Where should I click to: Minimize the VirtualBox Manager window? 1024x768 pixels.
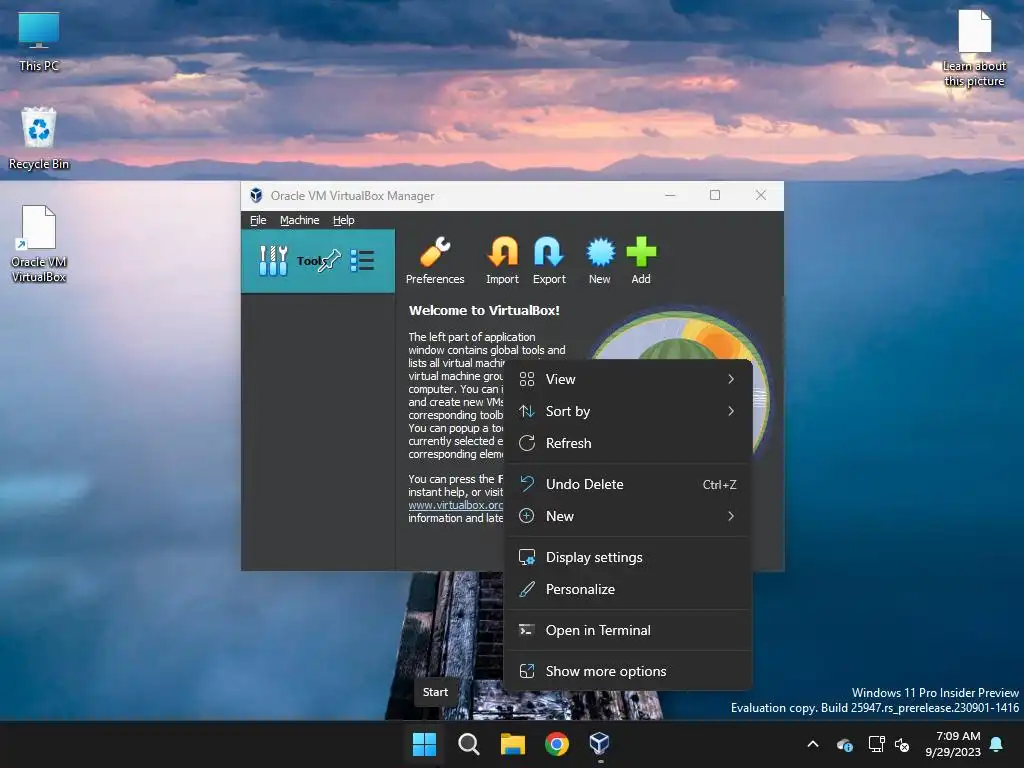pos(670,195)
